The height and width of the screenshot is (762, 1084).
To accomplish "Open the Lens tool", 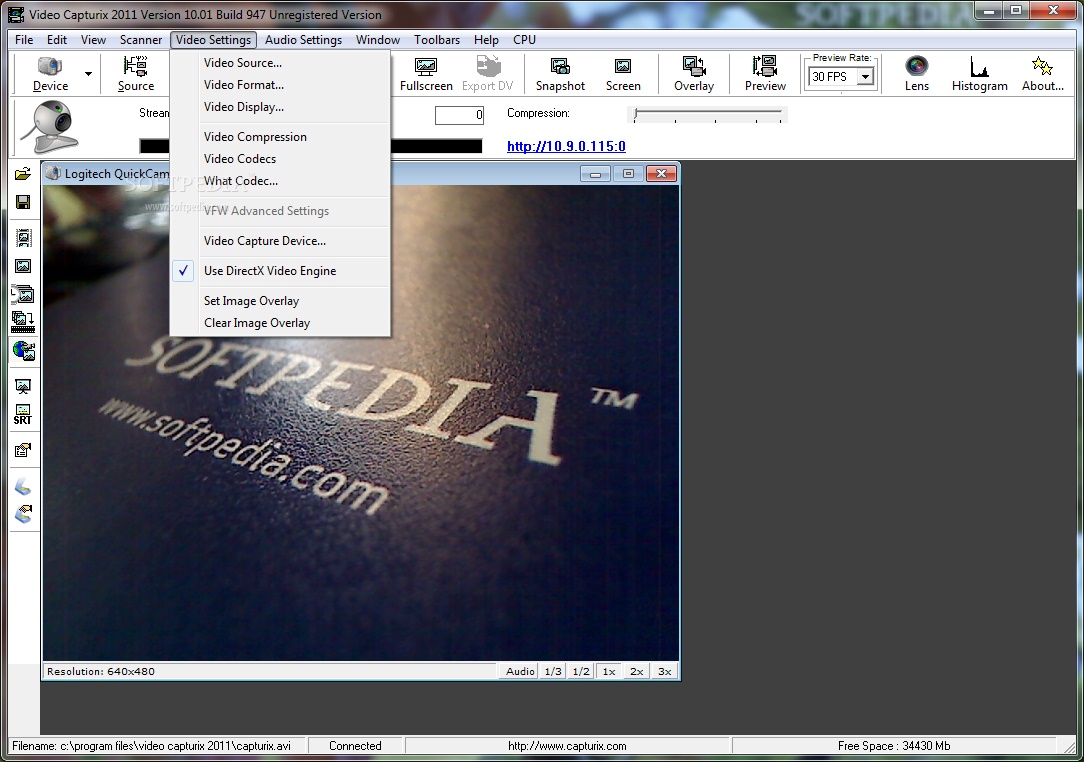I will pyautogui.click(x=917, y=74).
